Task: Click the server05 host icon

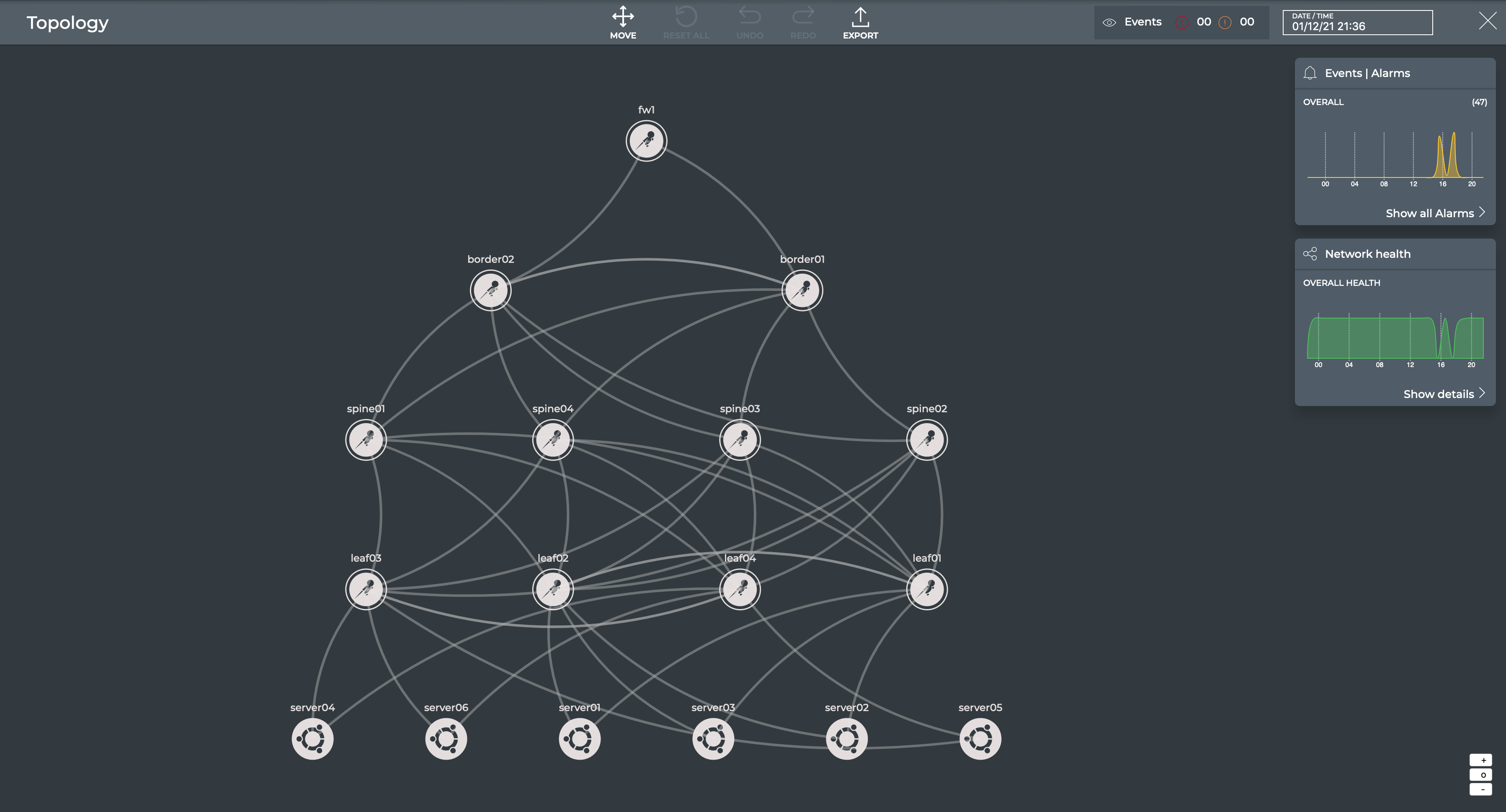Action: coord(980,739)
